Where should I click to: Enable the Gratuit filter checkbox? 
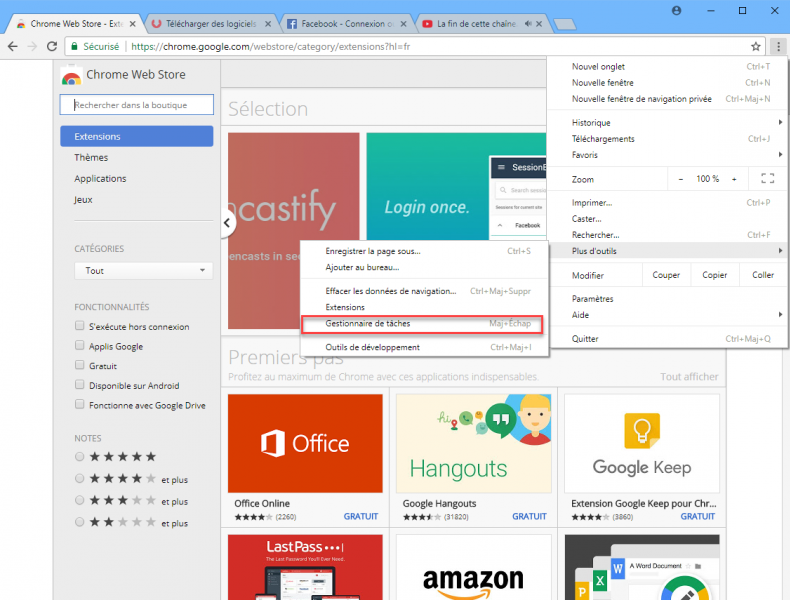point(80,365)
